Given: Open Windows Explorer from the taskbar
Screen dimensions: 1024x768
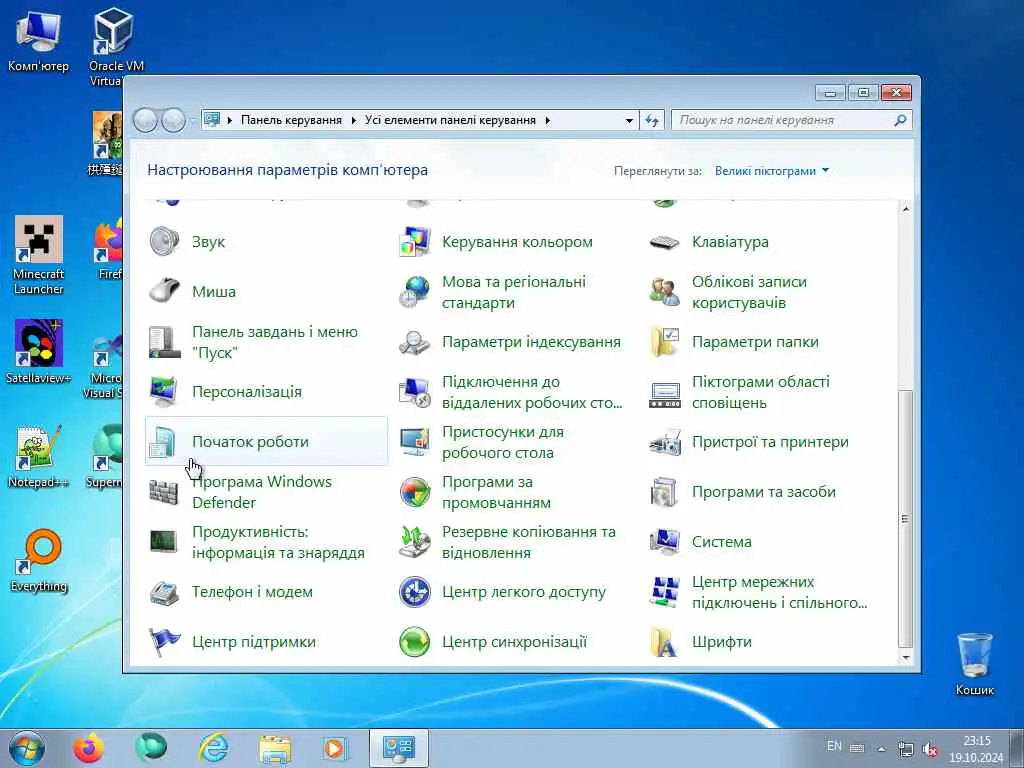Looking at the screenshot, I should point(276,748).
